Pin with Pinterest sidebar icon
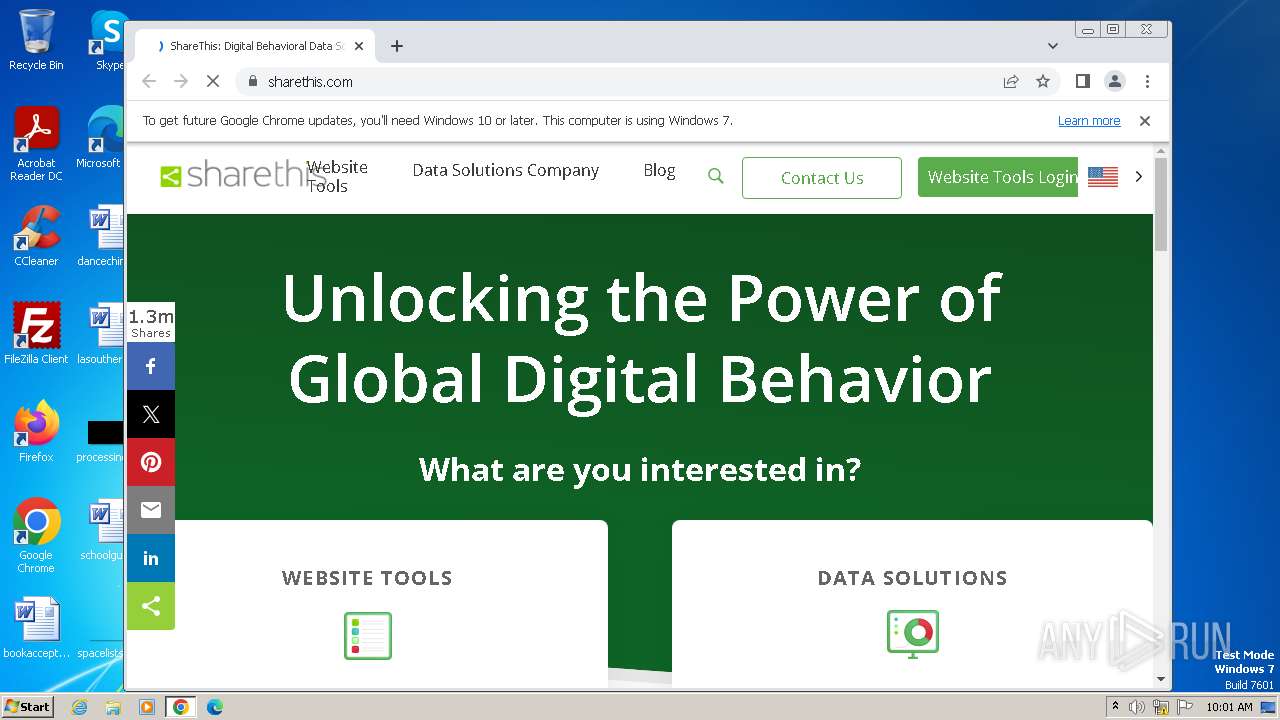The height and width of the screenshot is (720, 1280). point(151,462)
